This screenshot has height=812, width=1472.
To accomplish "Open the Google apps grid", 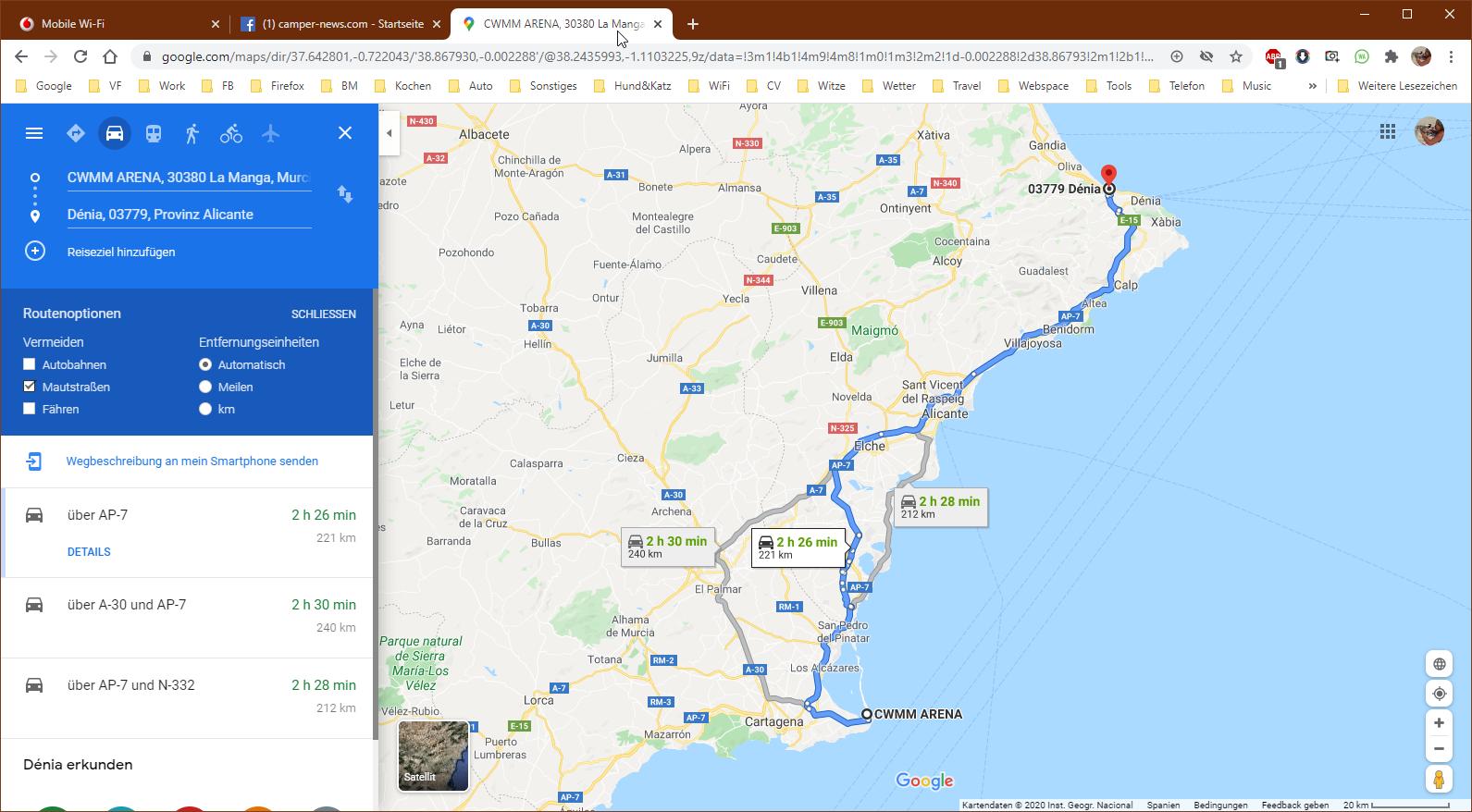I will pos(1388,131).
